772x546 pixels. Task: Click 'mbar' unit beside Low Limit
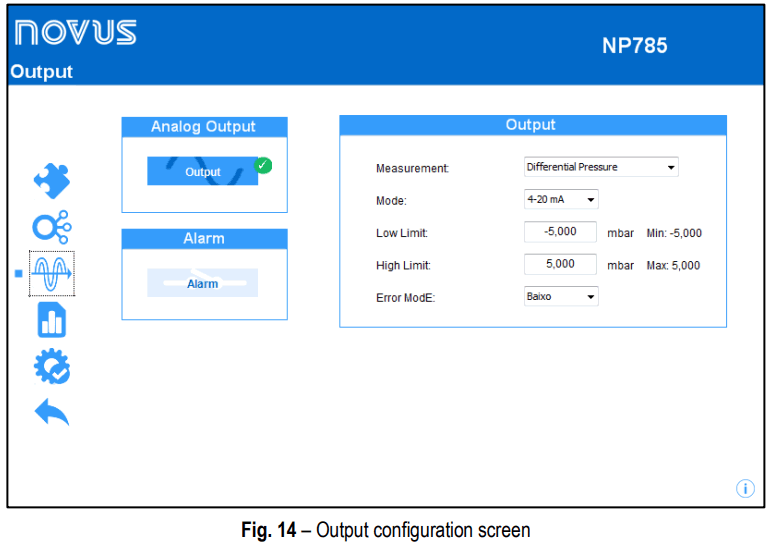620,233
